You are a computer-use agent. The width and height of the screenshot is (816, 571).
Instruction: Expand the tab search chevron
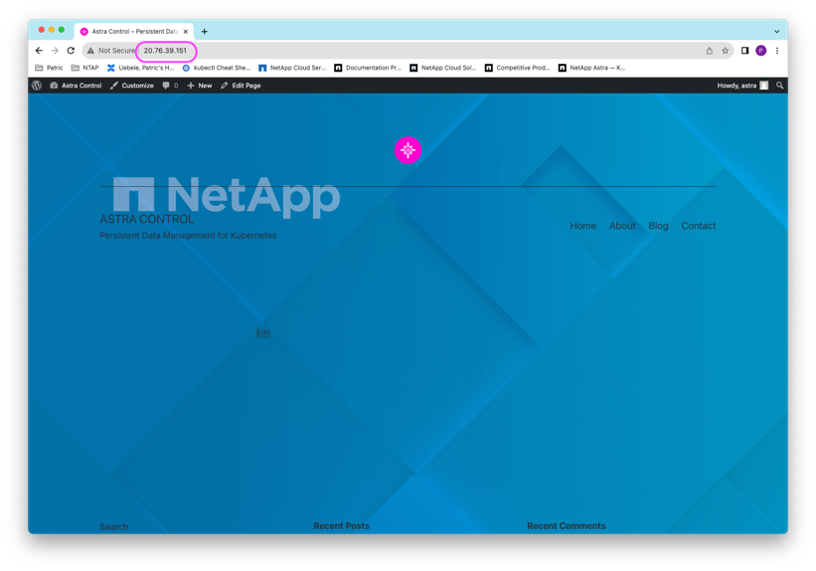[x=776, y=32]
